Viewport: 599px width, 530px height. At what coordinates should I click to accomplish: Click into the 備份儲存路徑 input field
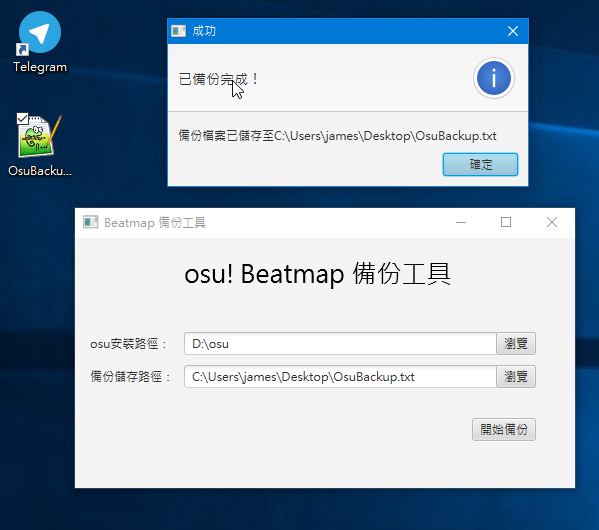pos(340,377)
